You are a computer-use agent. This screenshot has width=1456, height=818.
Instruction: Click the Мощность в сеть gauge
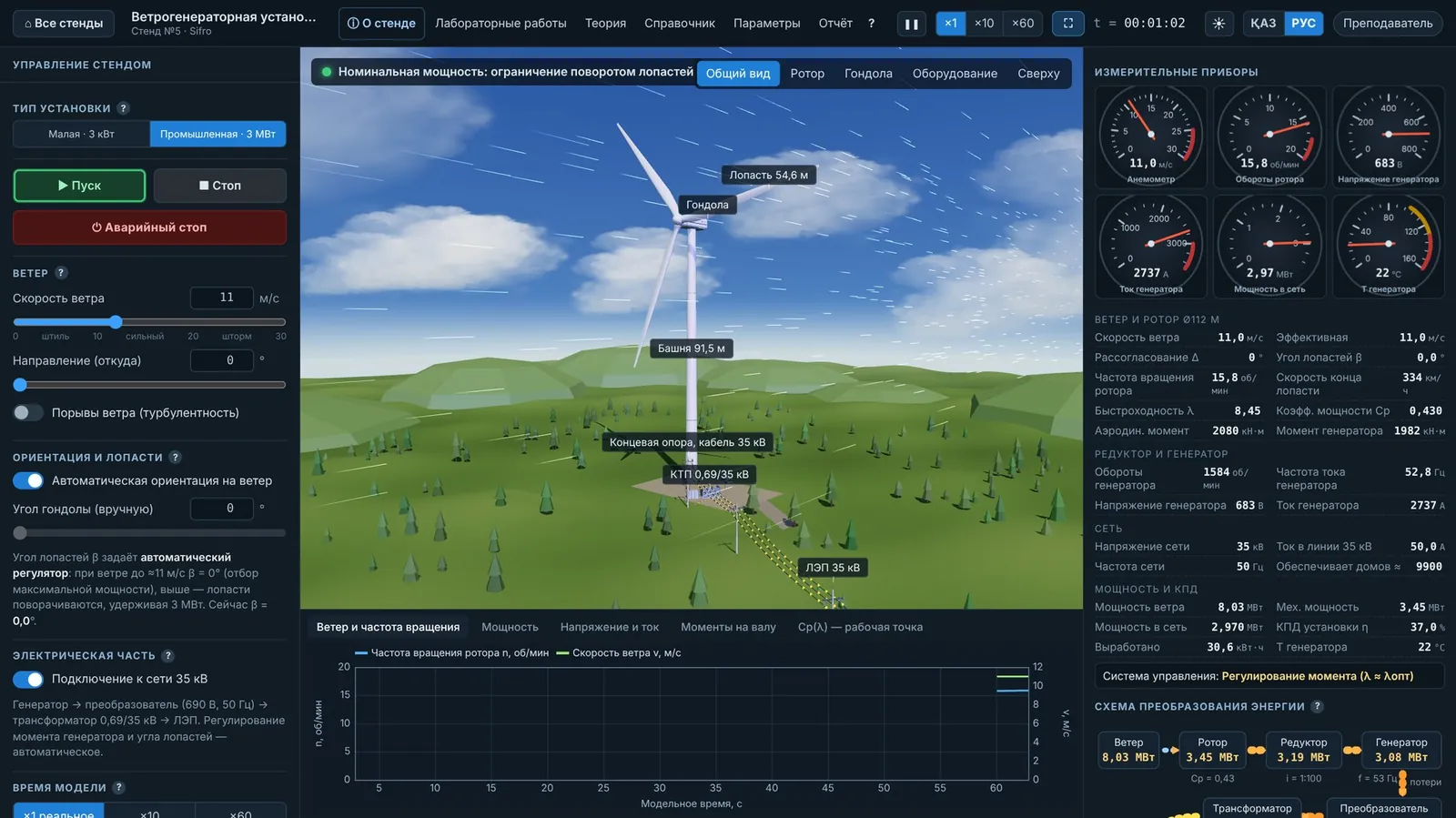click(1269, 247)
